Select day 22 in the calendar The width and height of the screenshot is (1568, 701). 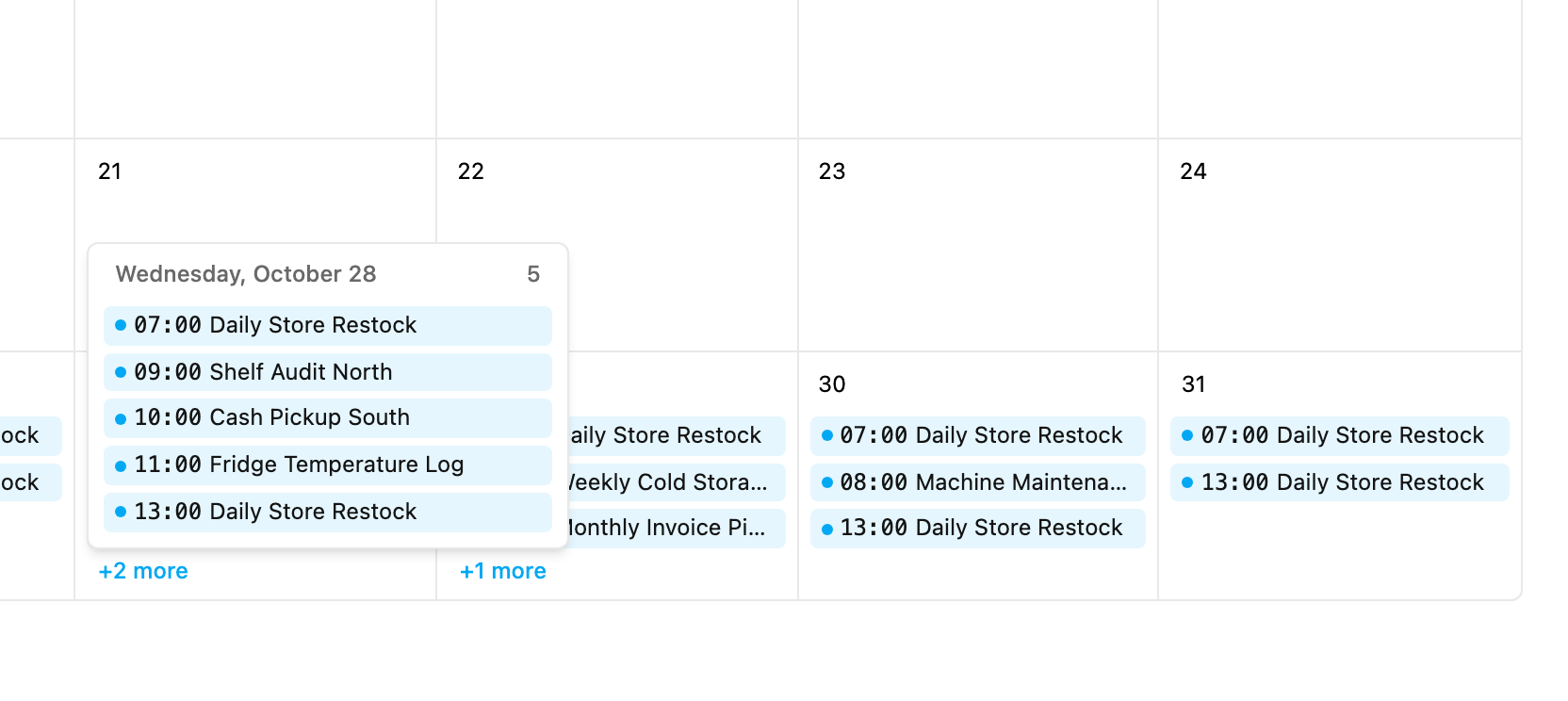[617, 245]
